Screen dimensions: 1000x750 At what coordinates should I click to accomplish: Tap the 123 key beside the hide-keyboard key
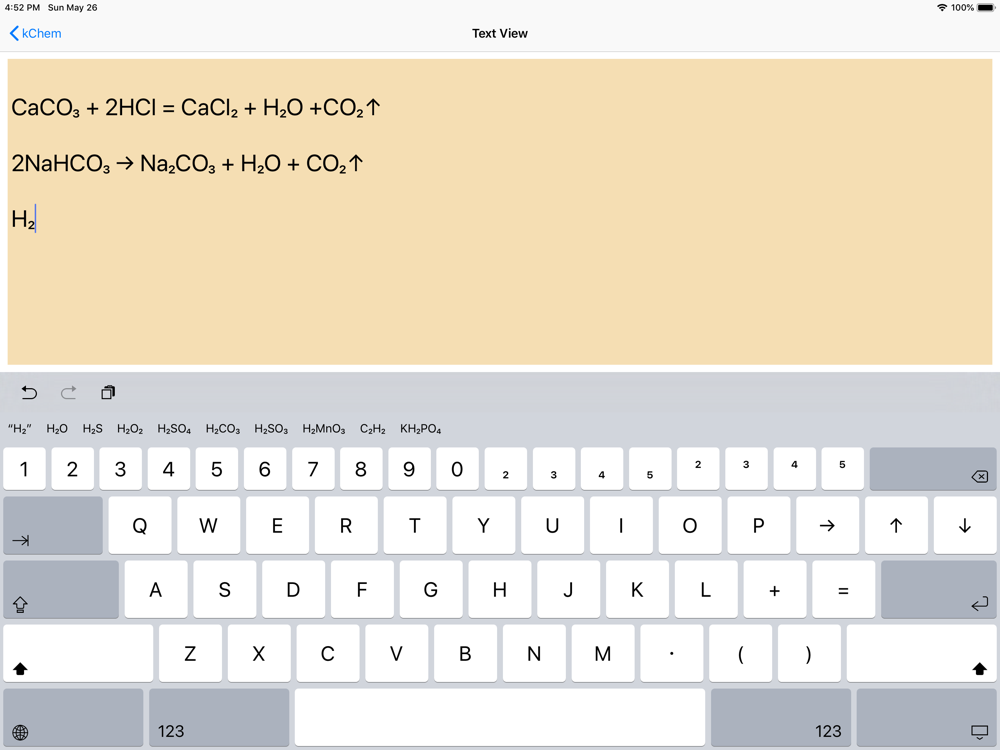tap(781, 717)
